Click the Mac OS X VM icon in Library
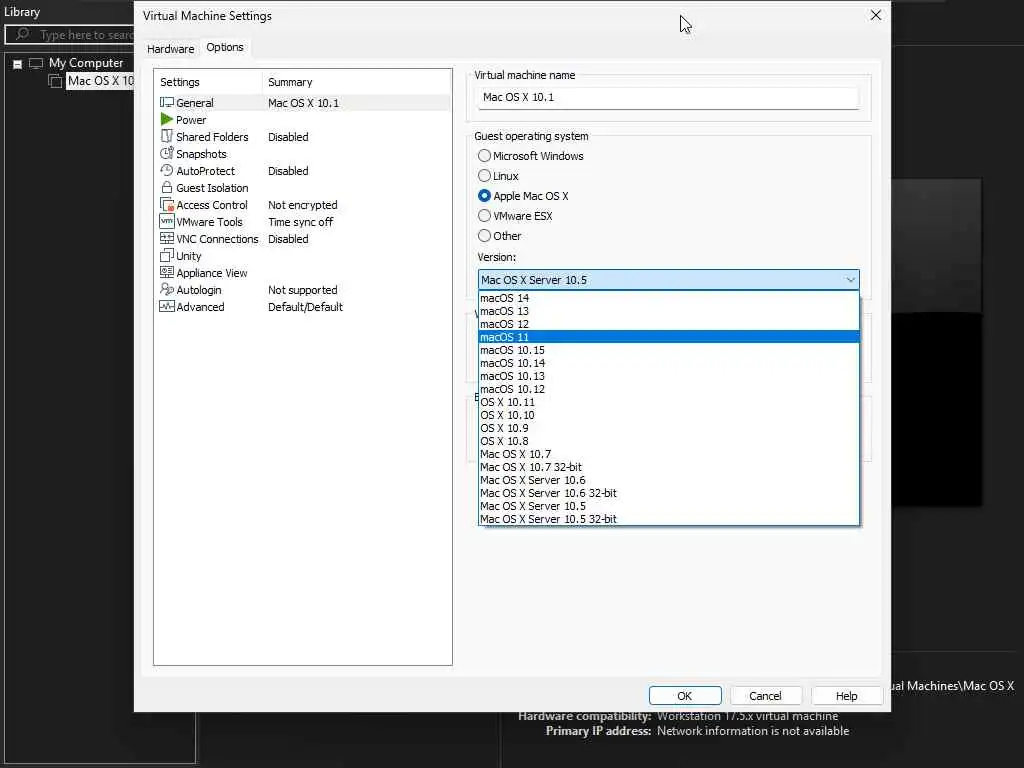 pos(56,81)
